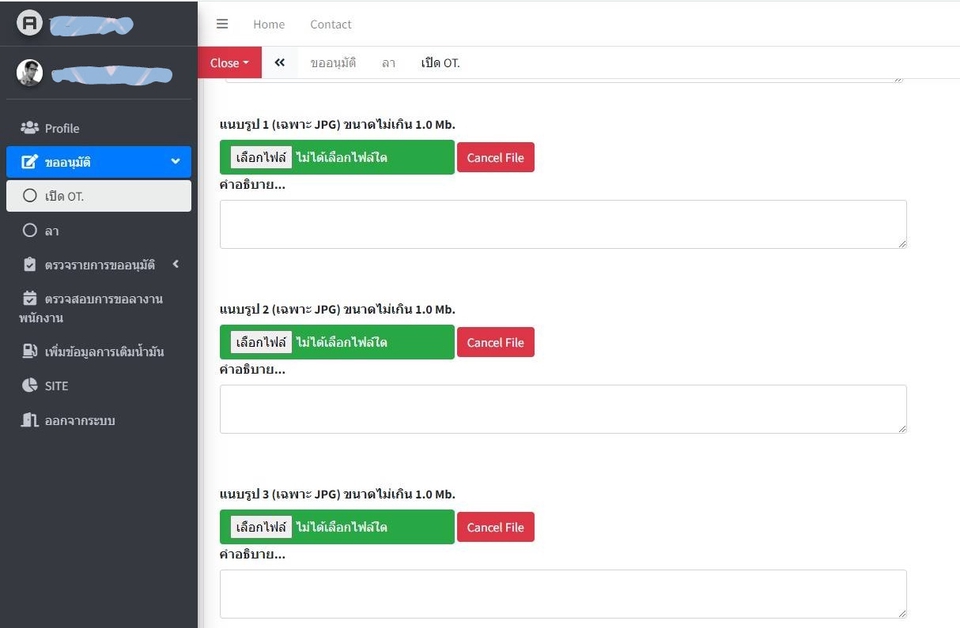The height and width of the screenshot is (628, 960).
Task: Switch to the Contact menu item
Action: pyautogui.click(x=330, y=24)
